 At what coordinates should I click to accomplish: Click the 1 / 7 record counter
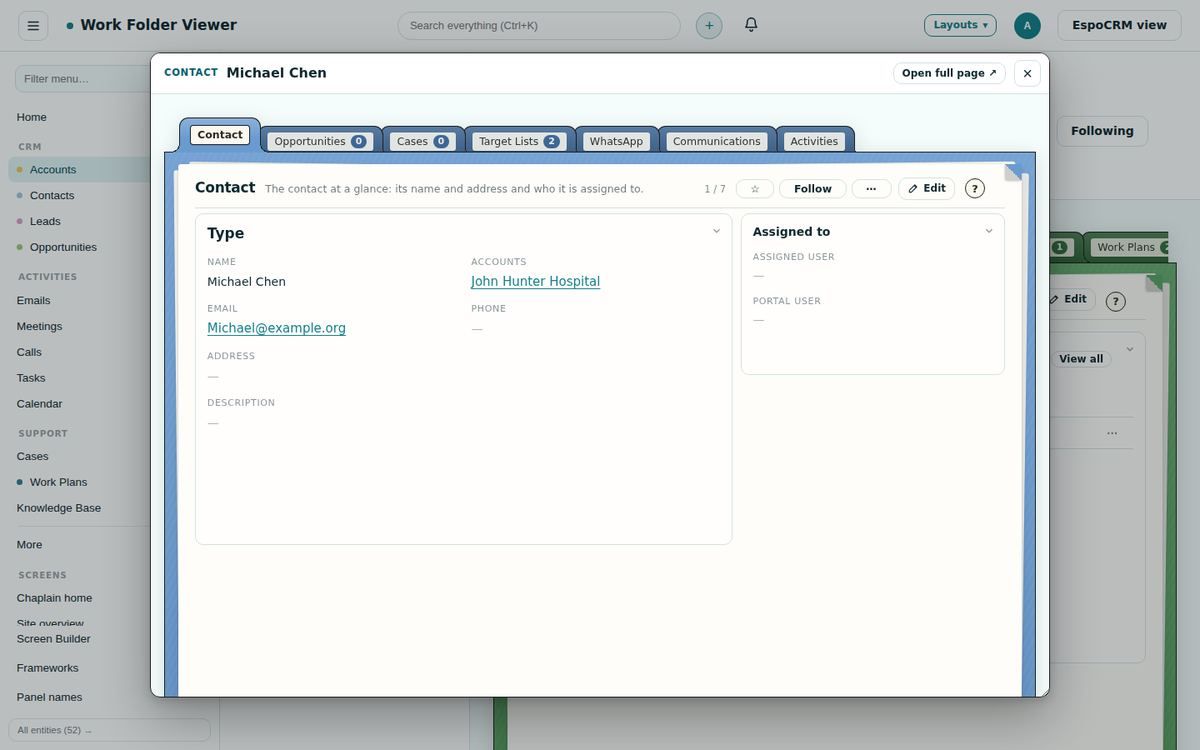tap(715, 189)
